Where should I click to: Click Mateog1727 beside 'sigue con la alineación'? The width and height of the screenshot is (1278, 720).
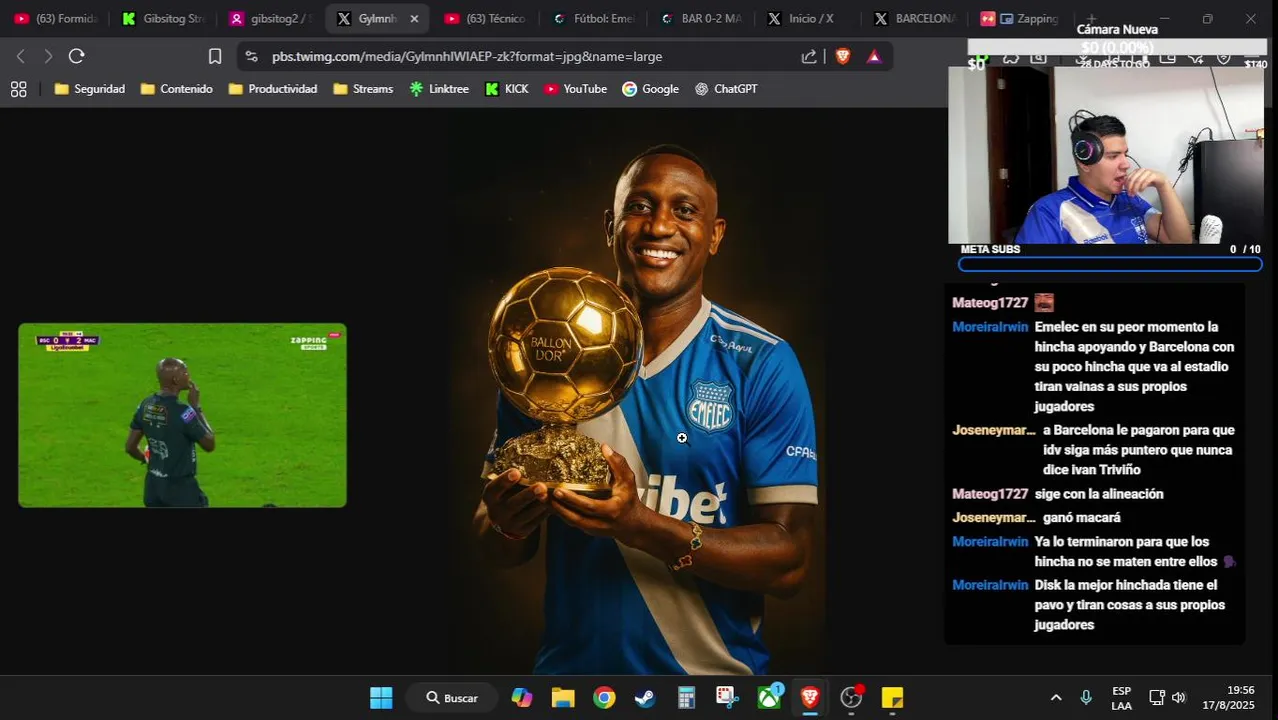990,494
